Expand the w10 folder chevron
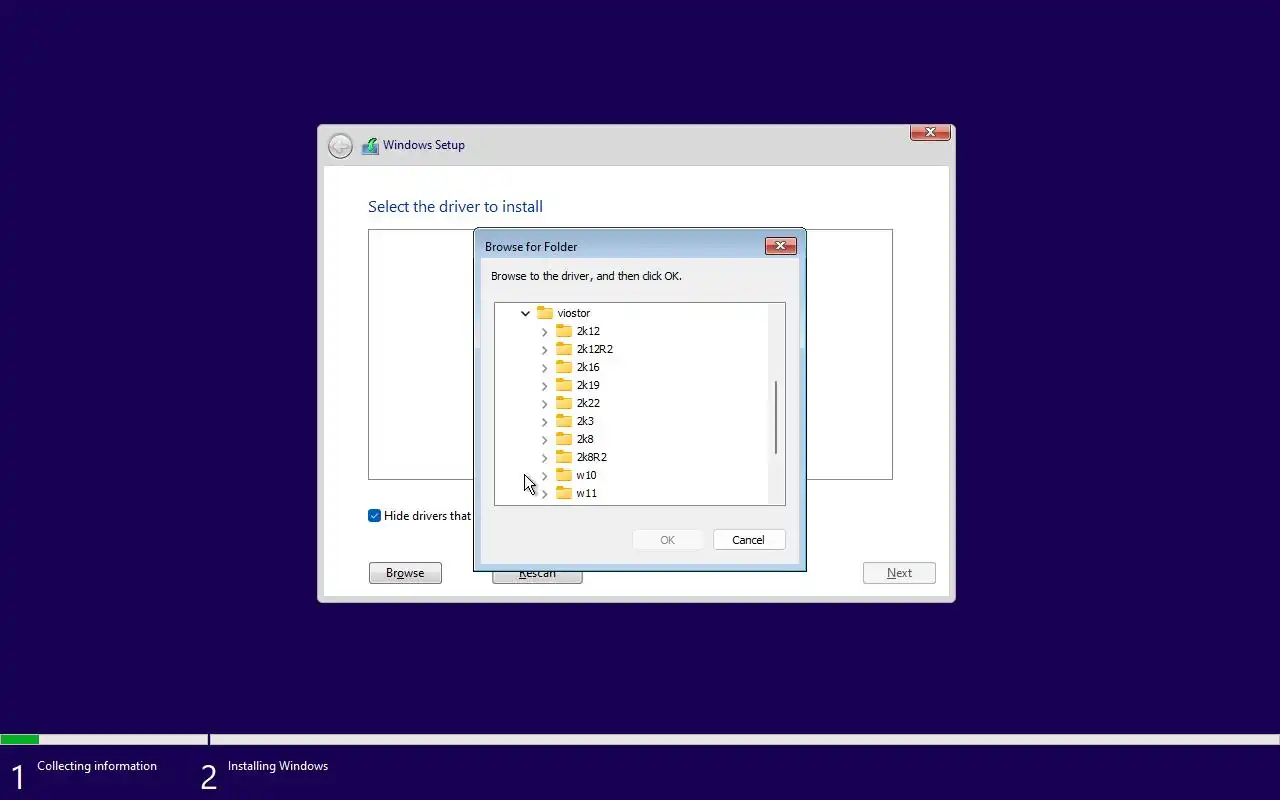Viewport: 1280px width, 800px height. pos(544,475)
